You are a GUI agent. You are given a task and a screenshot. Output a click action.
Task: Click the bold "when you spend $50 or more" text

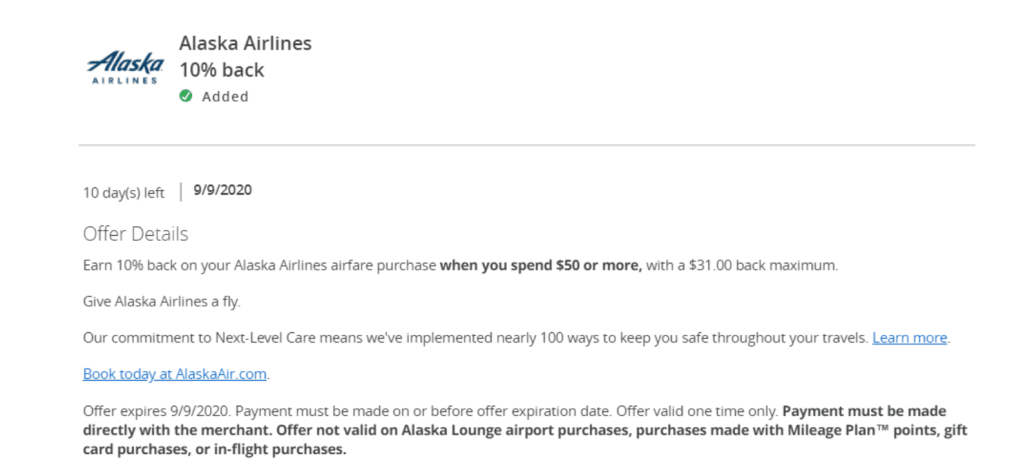[541, 266]
